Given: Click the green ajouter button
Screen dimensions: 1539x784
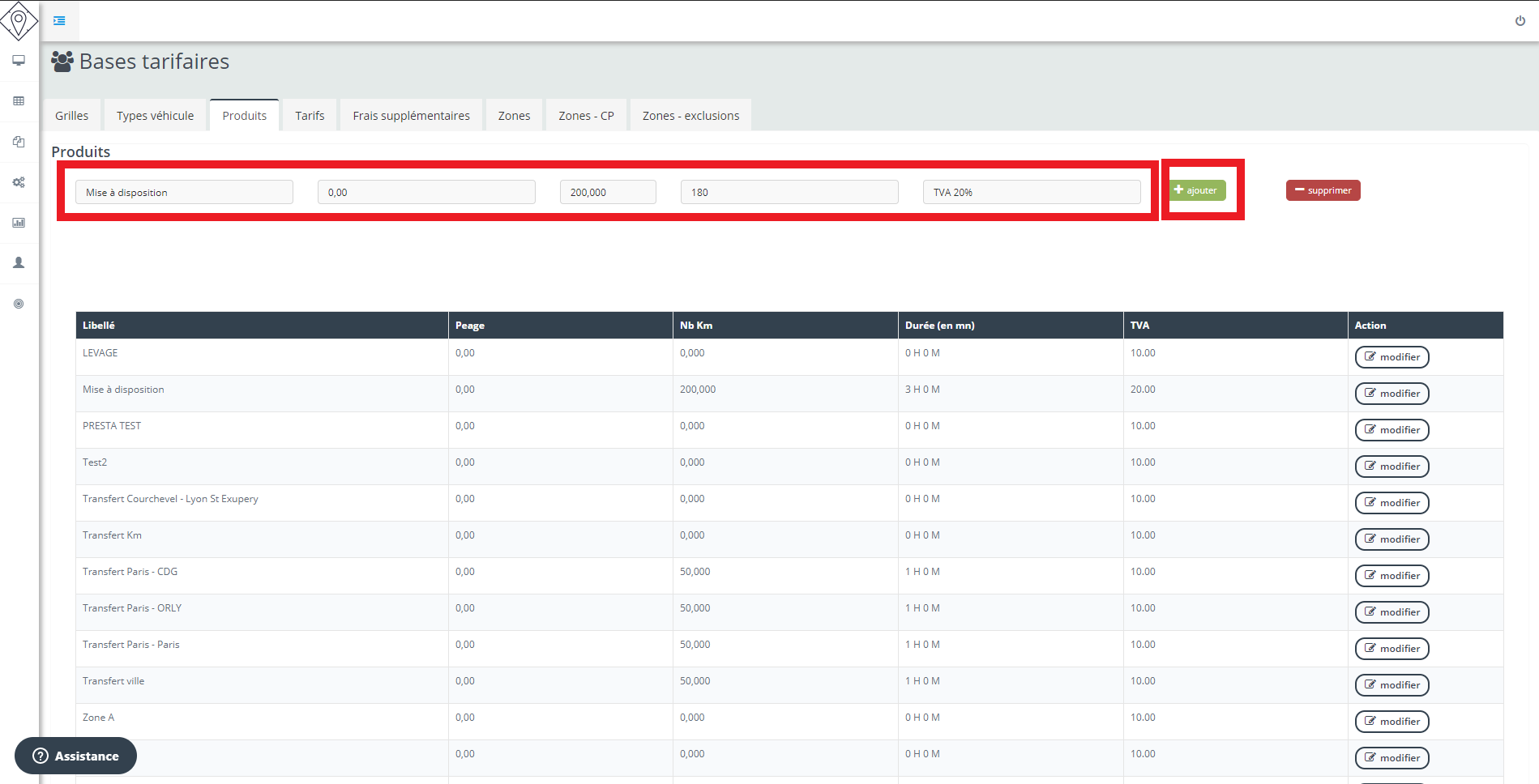Looking at the screenshot, I should (x=1198, y=190).
